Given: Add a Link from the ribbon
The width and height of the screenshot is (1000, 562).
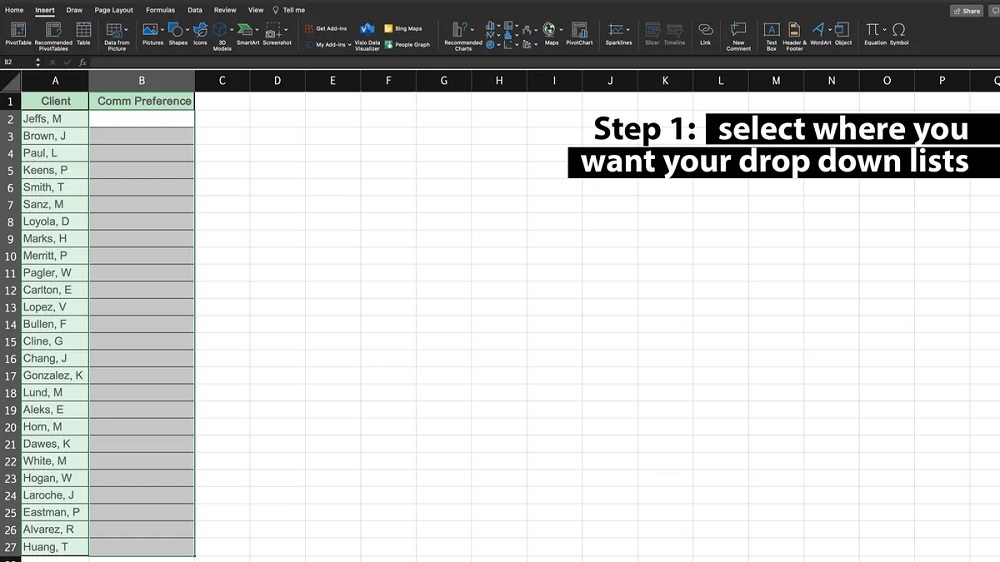Looking at the screenshot, I should (705, 33).
